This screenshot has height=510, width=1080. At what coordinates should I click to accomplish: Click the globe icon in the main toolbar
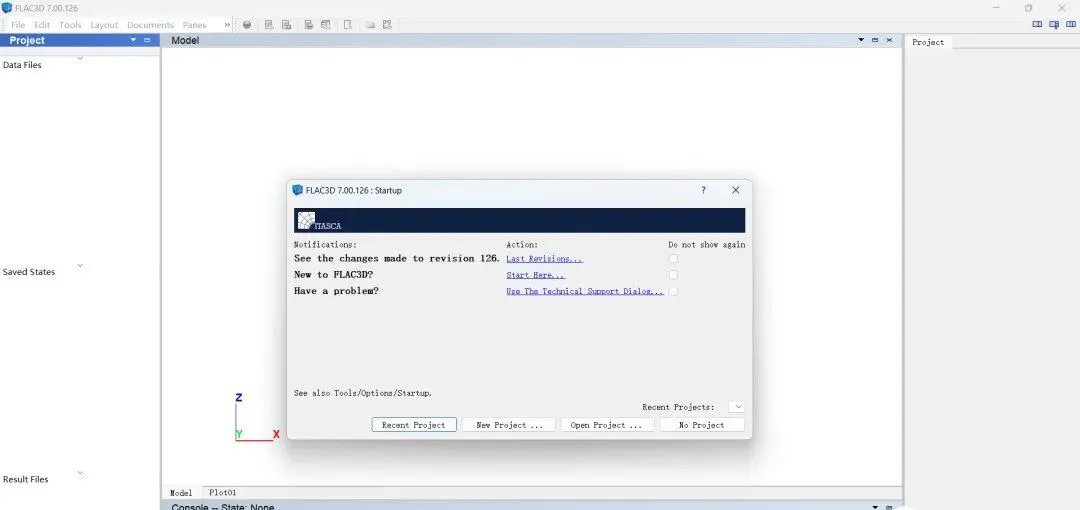click(247, 25)
